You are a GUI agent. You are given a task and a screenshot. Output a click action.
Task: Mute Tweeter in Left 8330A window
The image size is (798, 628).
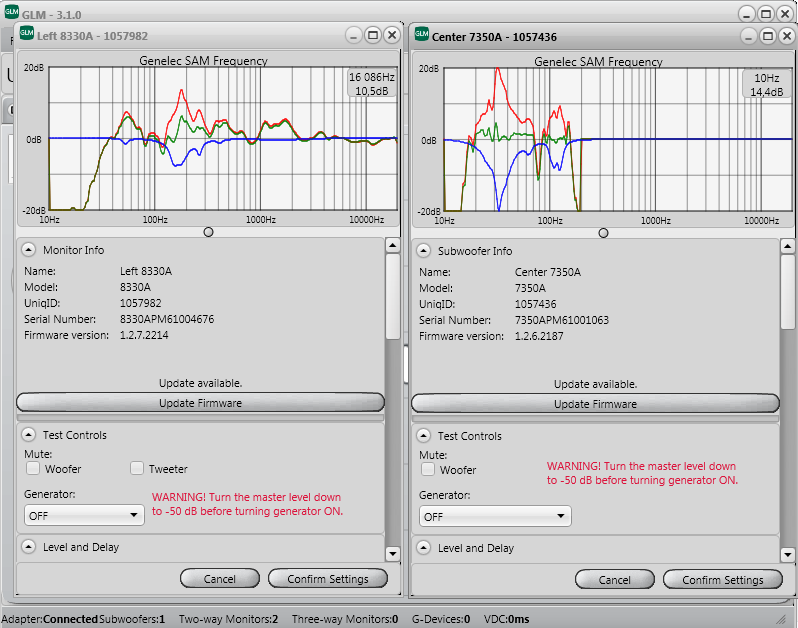137,468
